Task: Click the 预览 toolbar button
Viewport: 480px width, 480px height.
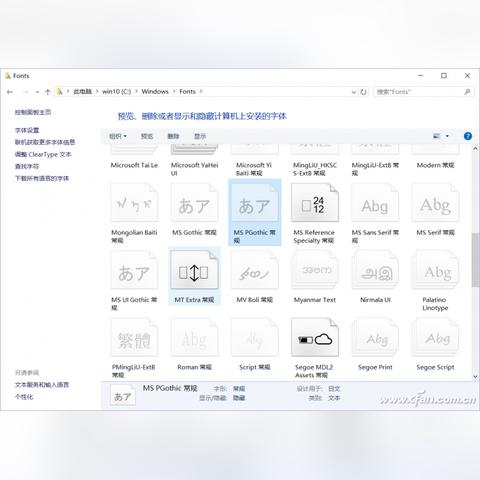Action: point(147,136)
